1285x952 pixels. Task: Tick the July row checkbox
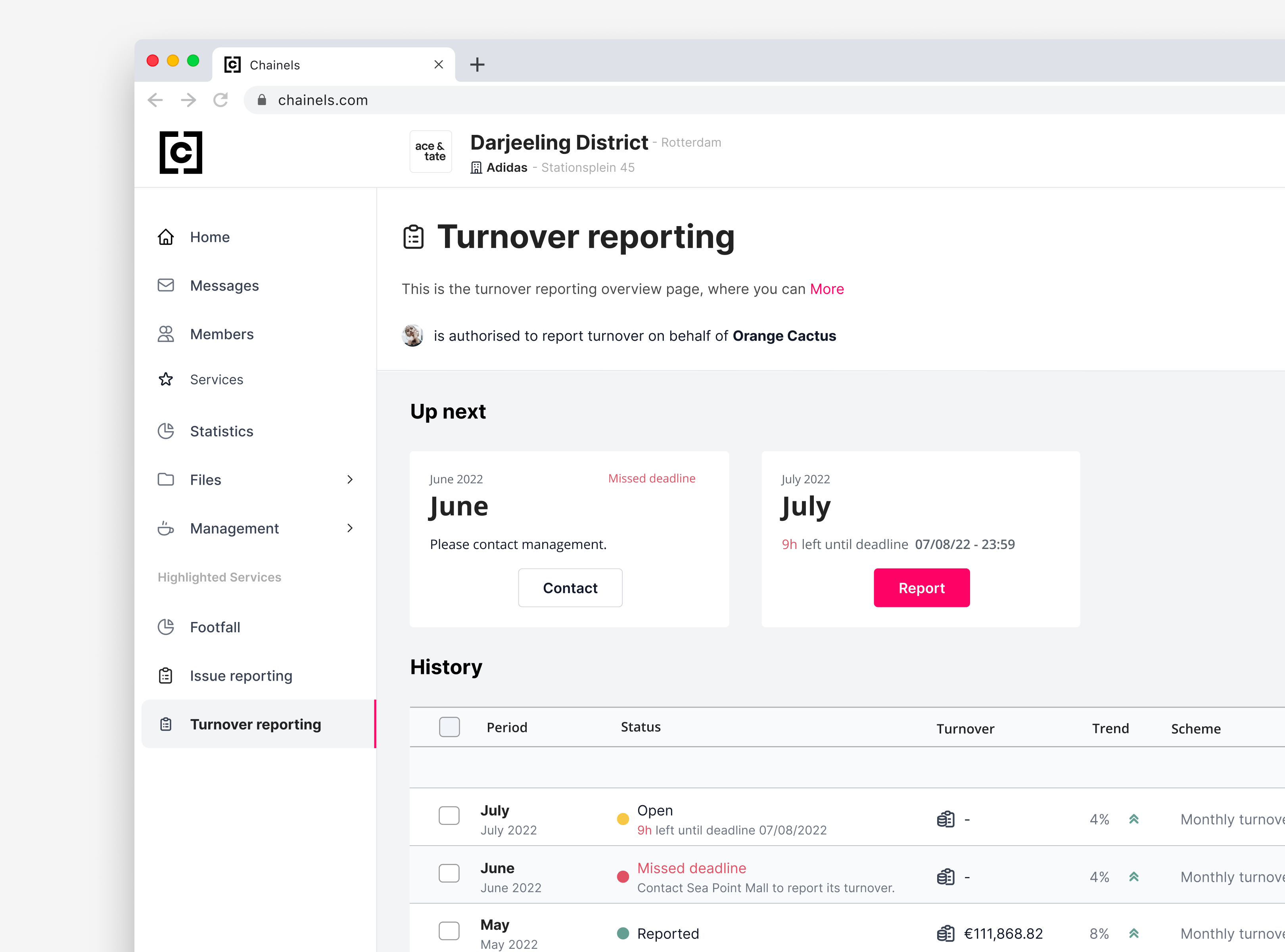click(x=449, y=816)
